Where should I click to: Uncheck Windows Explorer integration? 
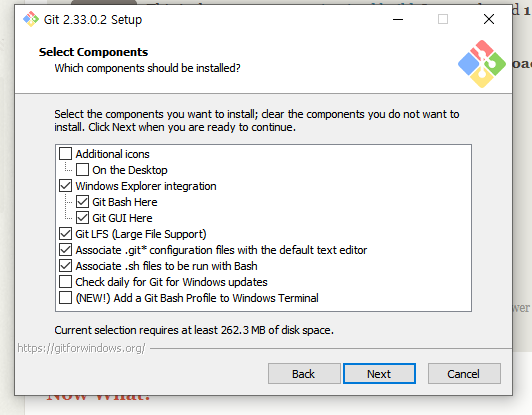pos(65,186)
